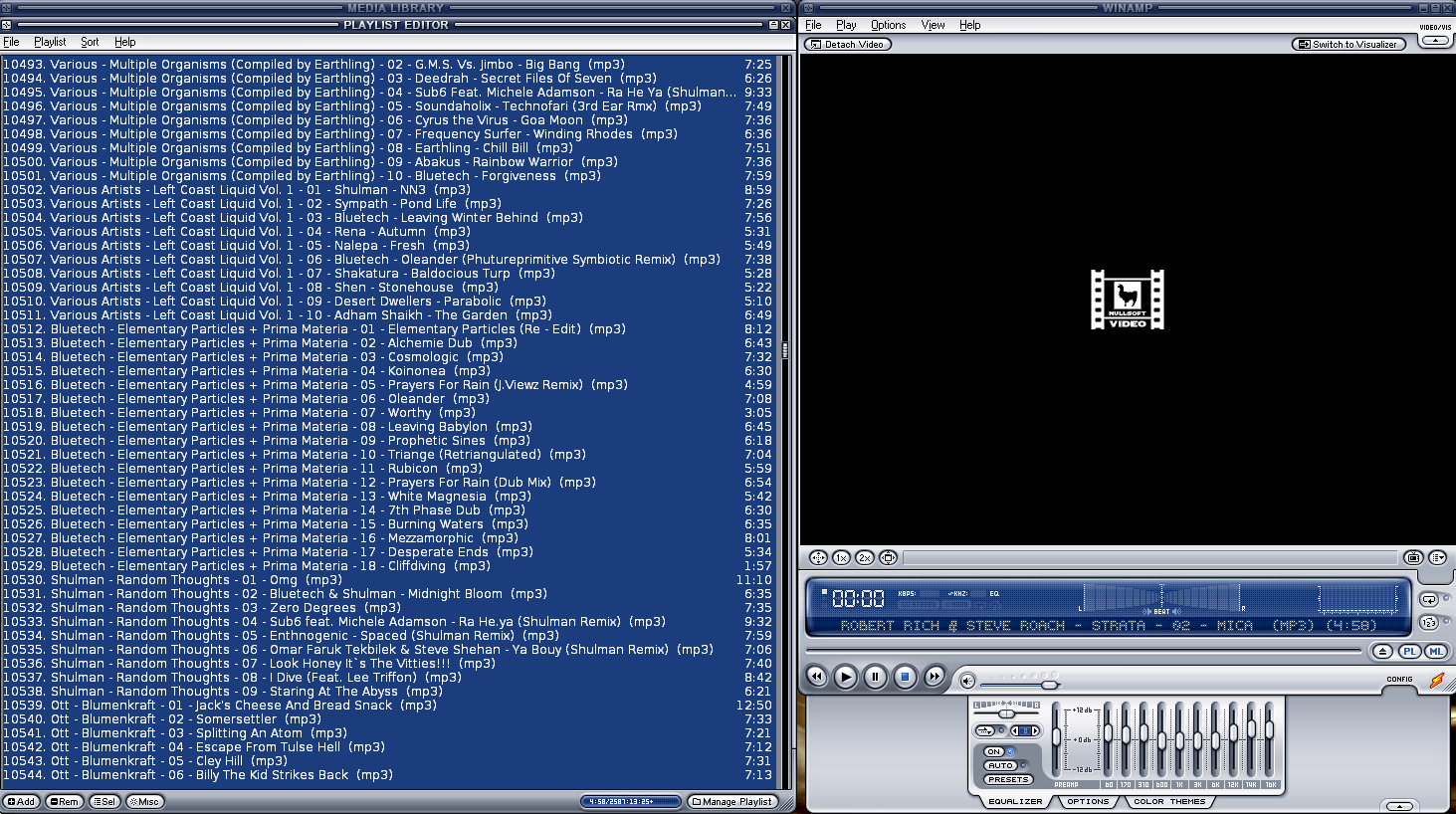1456x814 pixels.
Task: Toggle the repeat button
Action: tap(1429, 599)
